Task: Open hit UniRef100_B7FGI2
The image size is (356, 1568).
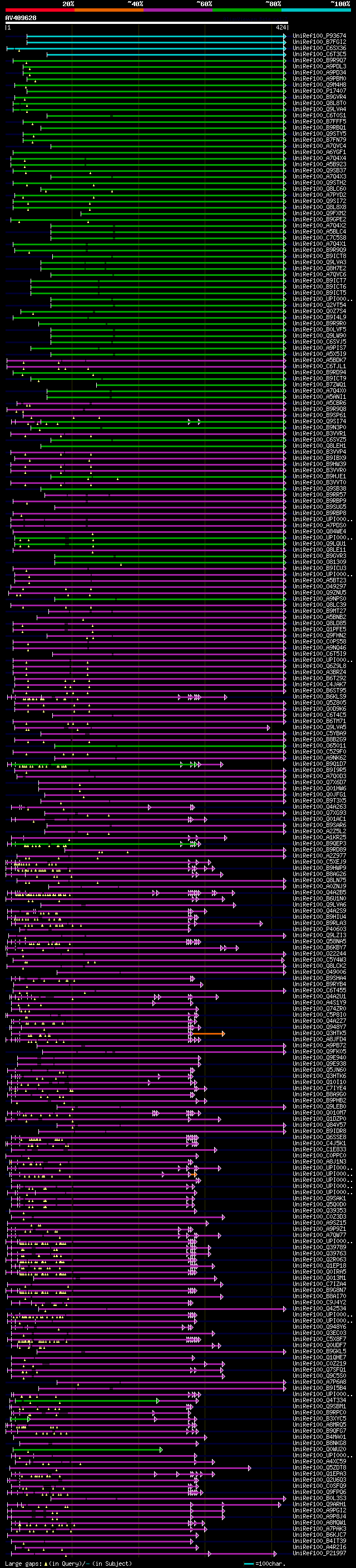Action: tap(319, 42)
